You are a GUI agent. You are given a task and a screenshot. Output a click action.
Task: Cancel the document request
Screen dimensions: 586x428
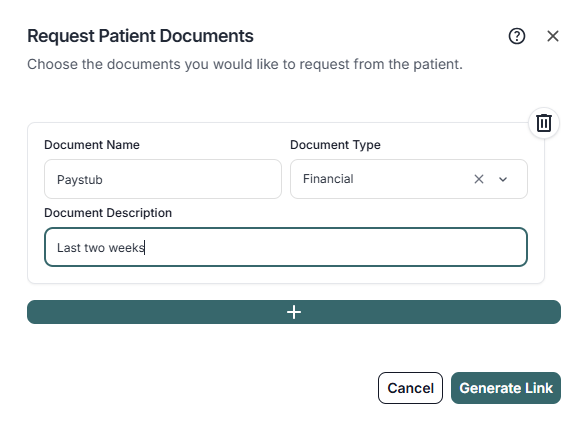pos(410,388)
